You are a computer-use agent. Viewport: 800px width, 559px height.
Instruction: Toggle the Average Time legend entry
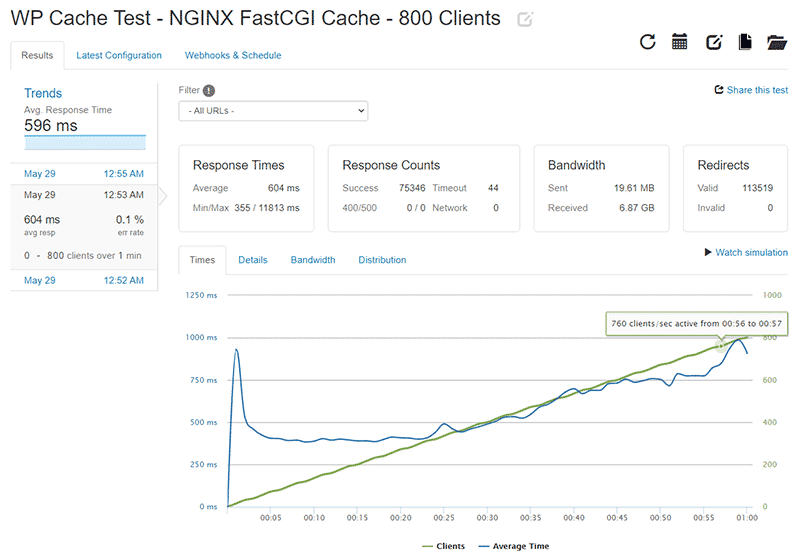pyautogui.click(x=514, y=546)
